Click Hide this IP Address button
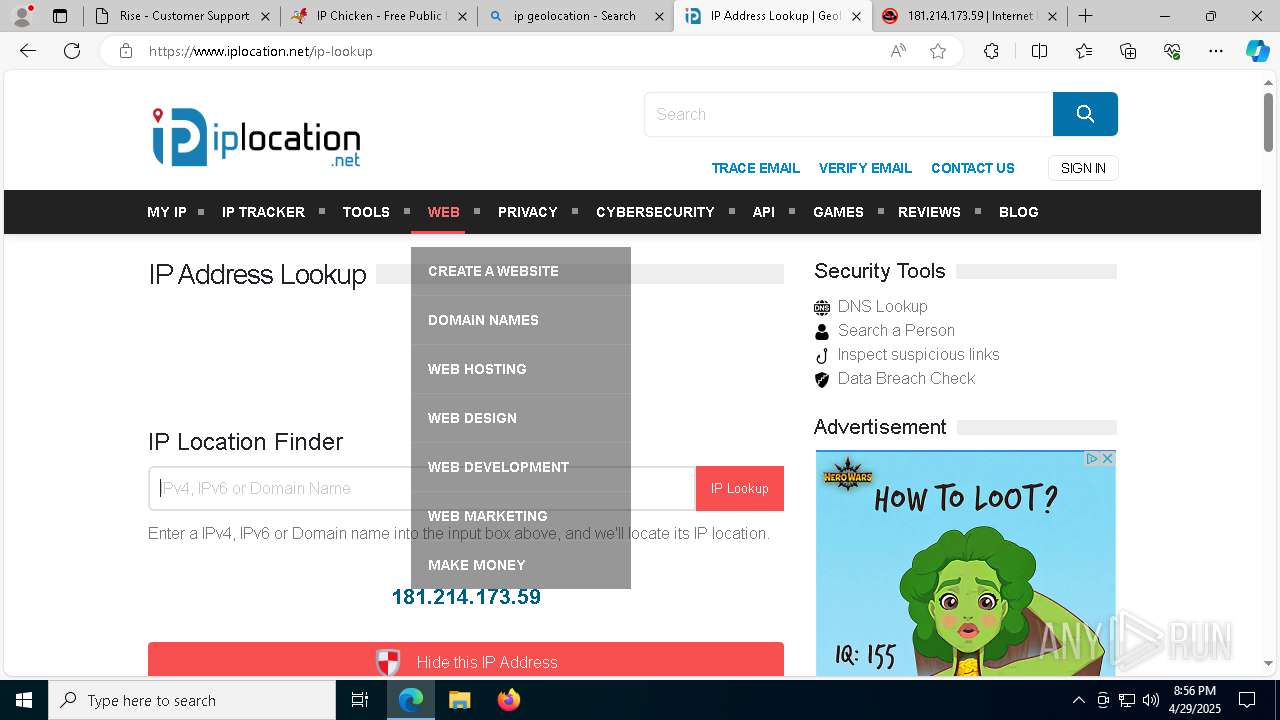Screen dimensions: 1280x720 coord(466,662)
